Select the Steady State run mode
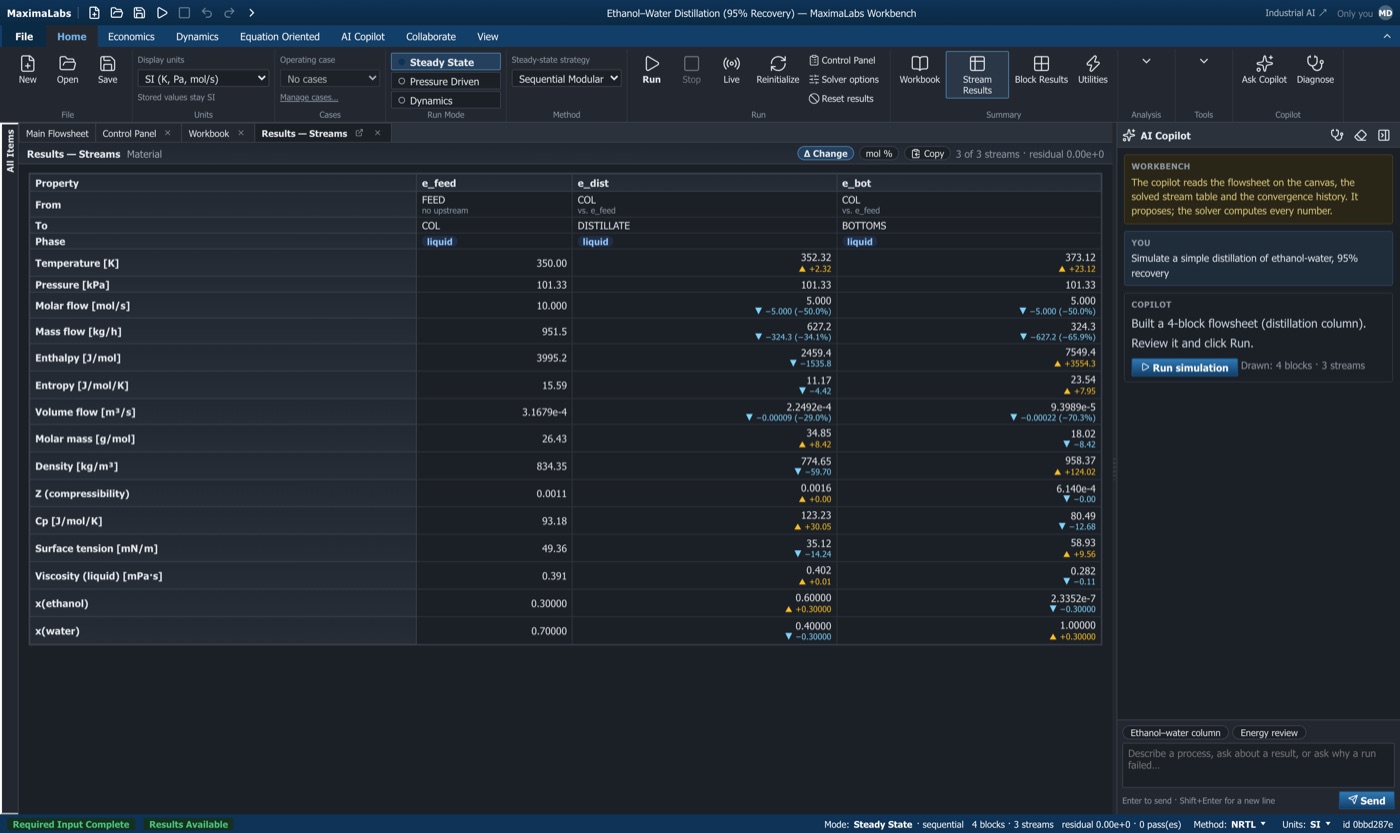Image resolution: width=1400 pixels, height=833 pixels. [x=445, y=62]
